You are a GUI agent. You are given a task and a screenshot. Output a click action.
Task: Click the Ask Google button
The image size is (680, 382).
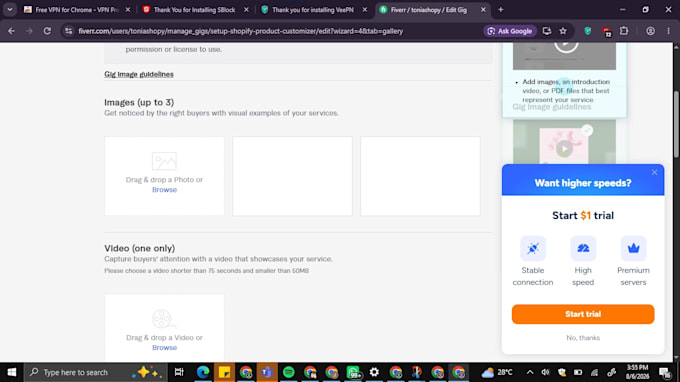[x=510, y=31]
